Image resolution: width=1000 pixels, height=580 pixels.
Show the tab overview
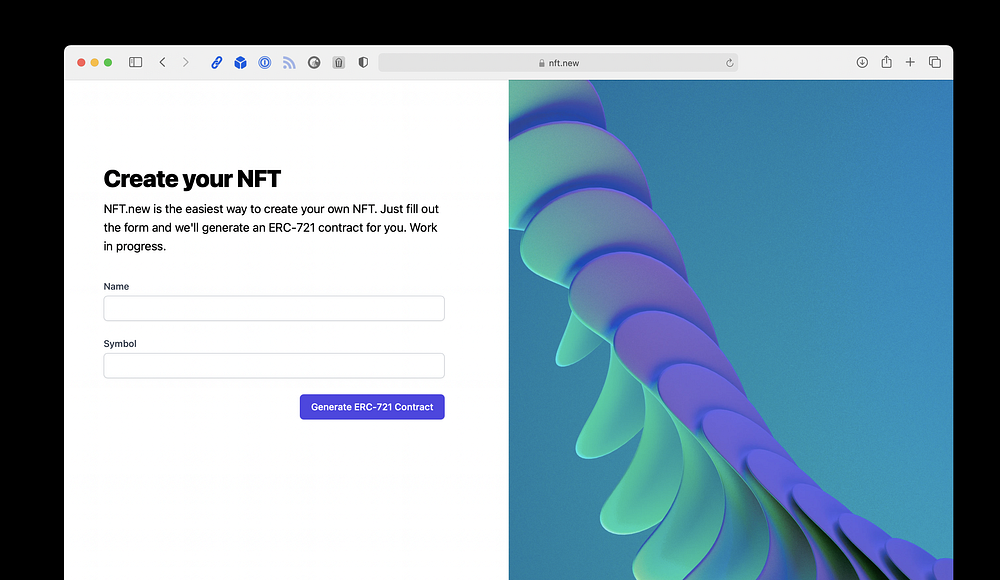(935, 63)
